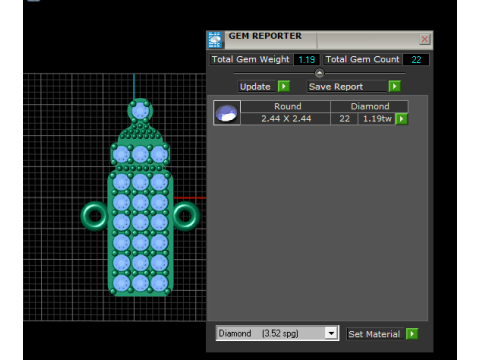Click the Update button label
480x360 pixels.
coord(255,87)
